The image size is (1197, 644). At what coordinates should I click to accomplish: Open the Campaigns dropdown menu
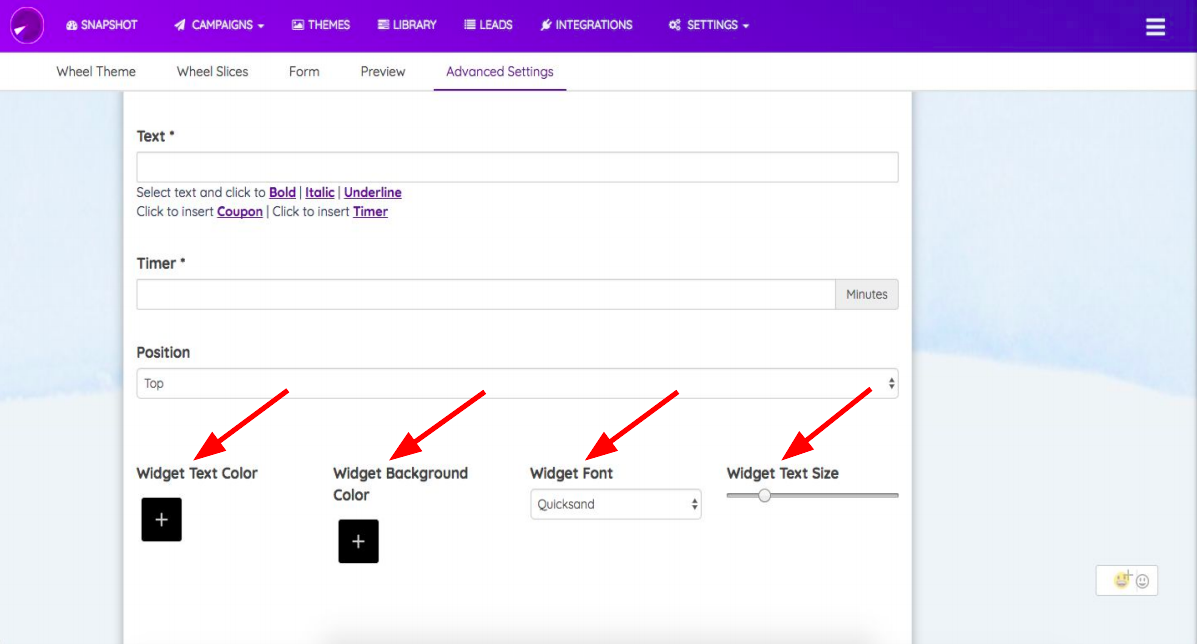pyautogui.click(x=219, y=25)
